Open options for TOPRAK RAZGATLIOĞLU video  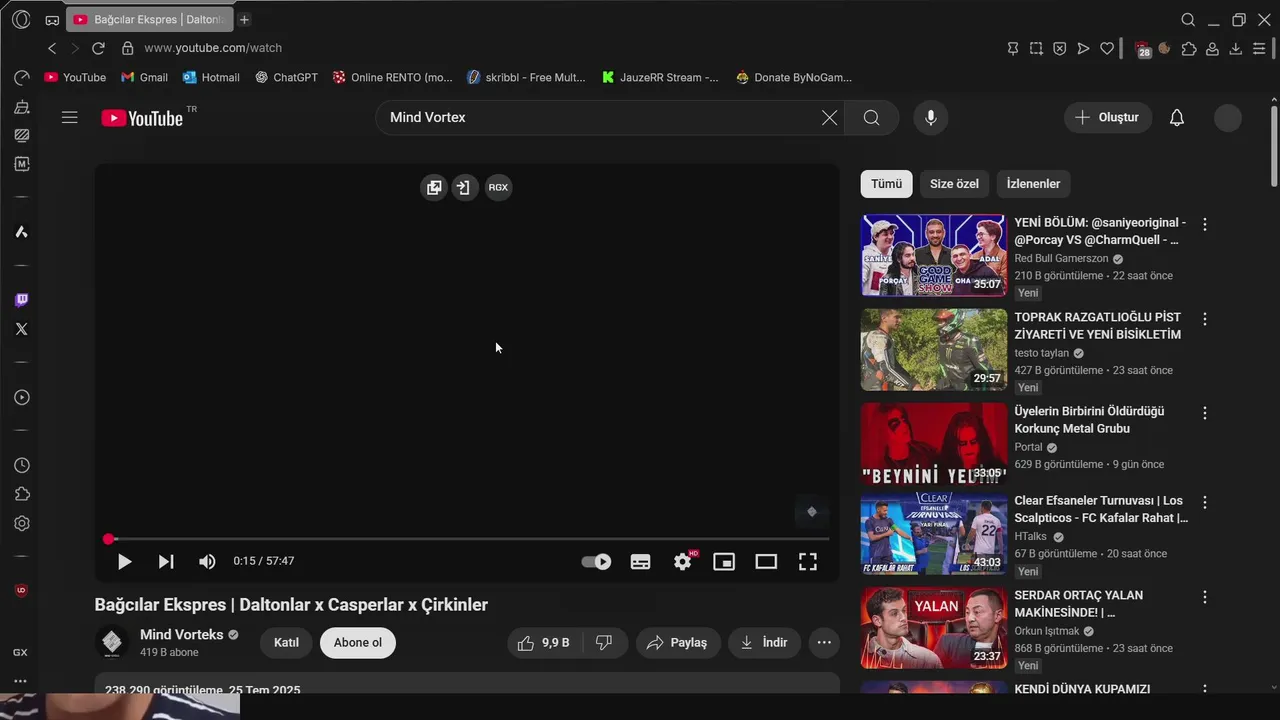tap(1205, 319)
